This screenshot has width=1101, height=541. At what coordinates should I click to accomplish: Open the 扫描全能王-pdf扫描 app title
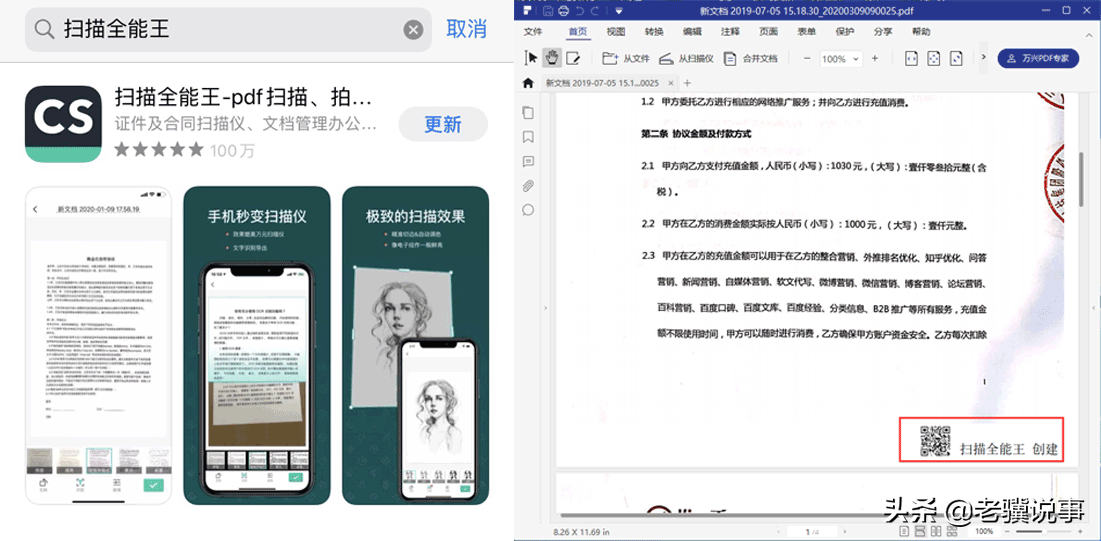click(x=244, y=97)
